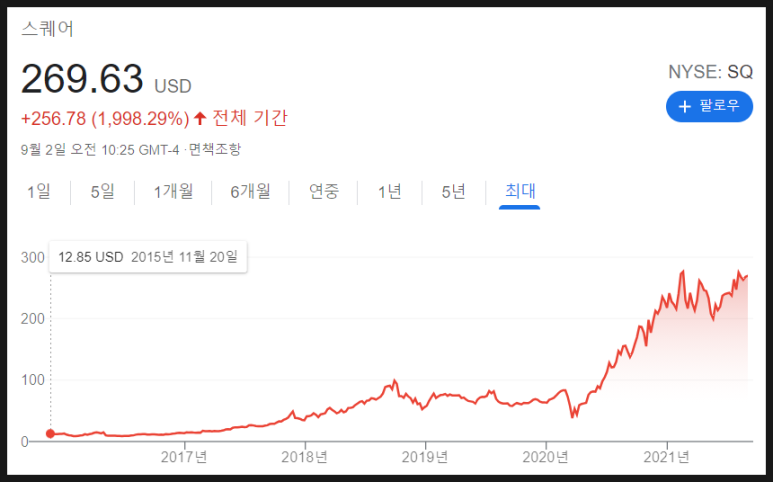Click the +256.78 (1,998.29%) change text
The image size is (773, 482).
105,119
